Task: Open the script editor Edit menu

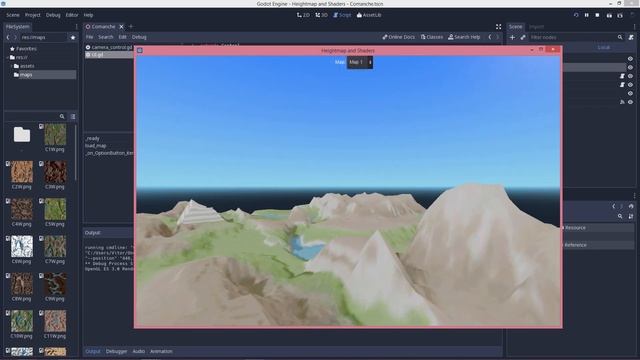Action: 122,37
